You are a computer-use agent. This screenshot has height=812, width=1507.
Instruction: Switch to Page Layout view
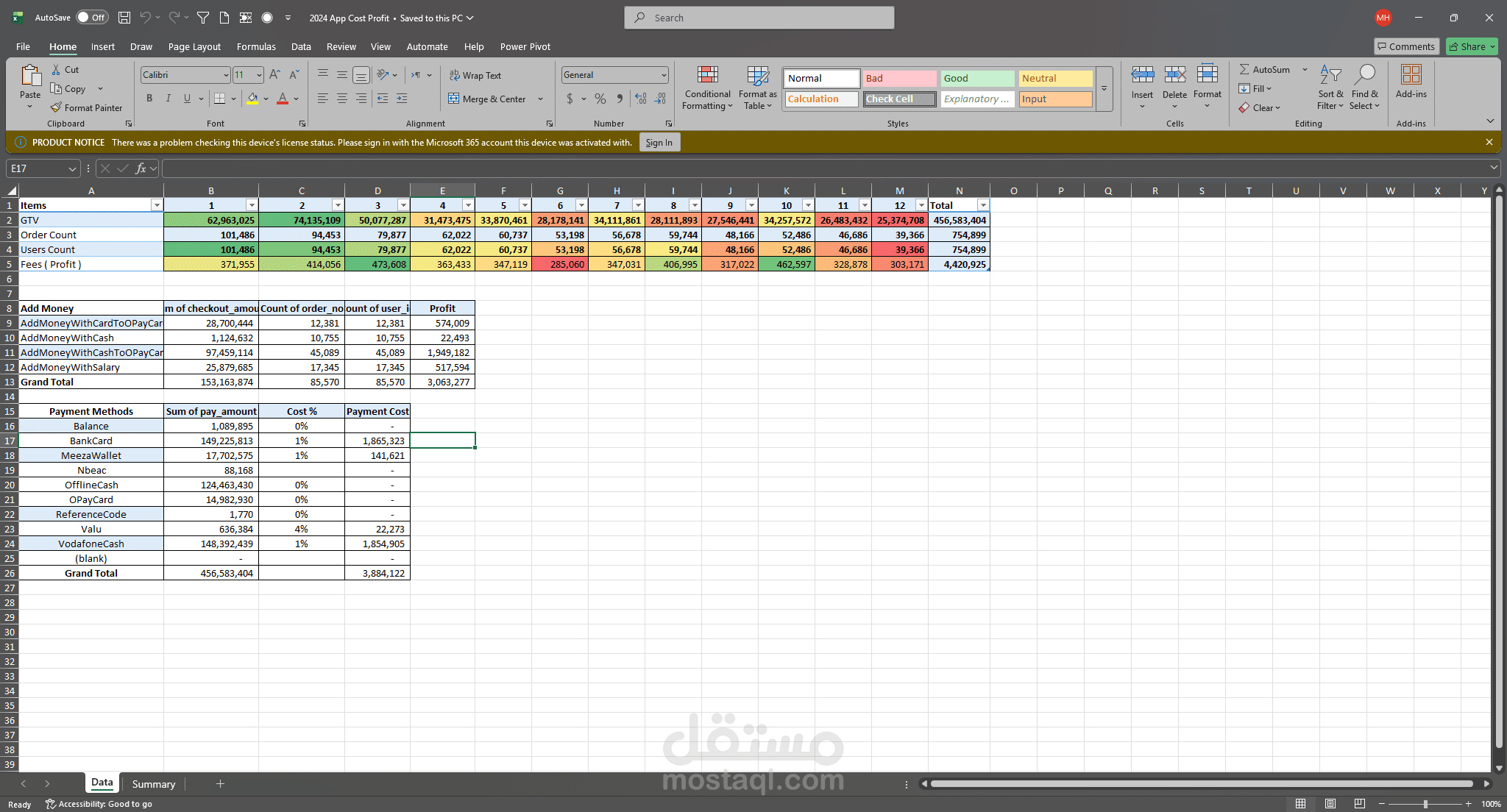tap(1330, 804)
